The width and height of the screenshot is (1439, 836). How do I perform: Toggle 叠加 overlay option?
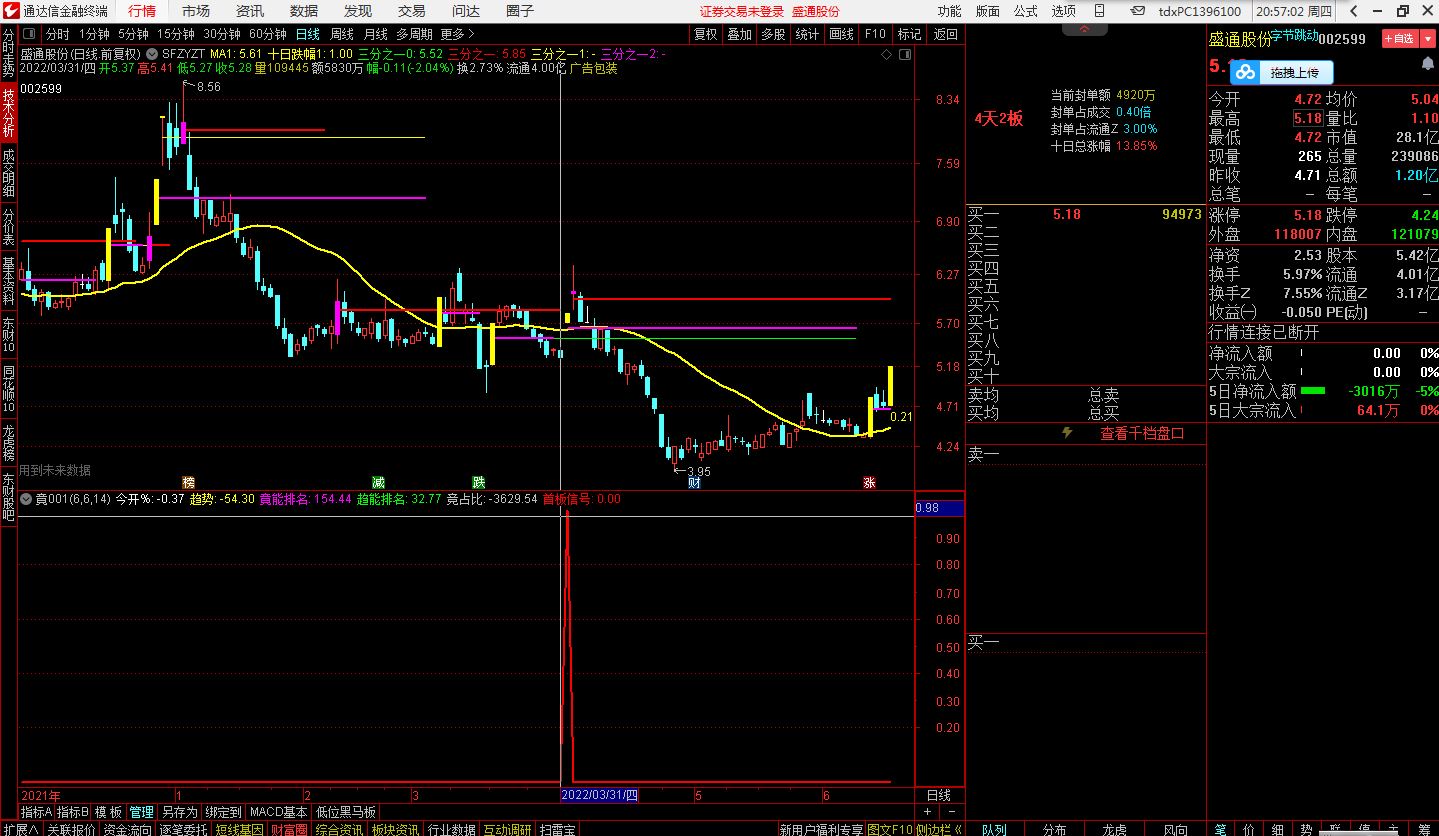coord(739,34)
